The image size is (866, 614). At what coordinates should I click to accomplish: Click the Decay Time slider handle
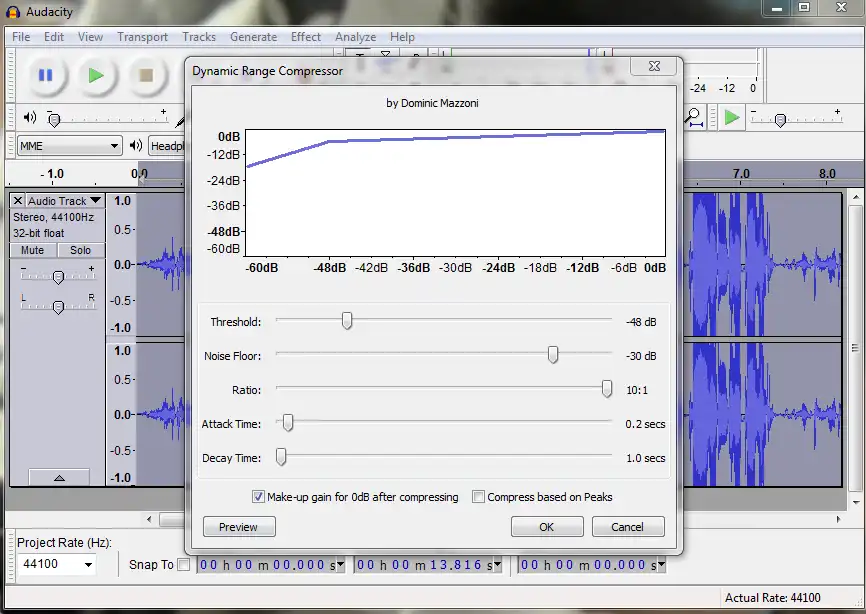[281, 457]
